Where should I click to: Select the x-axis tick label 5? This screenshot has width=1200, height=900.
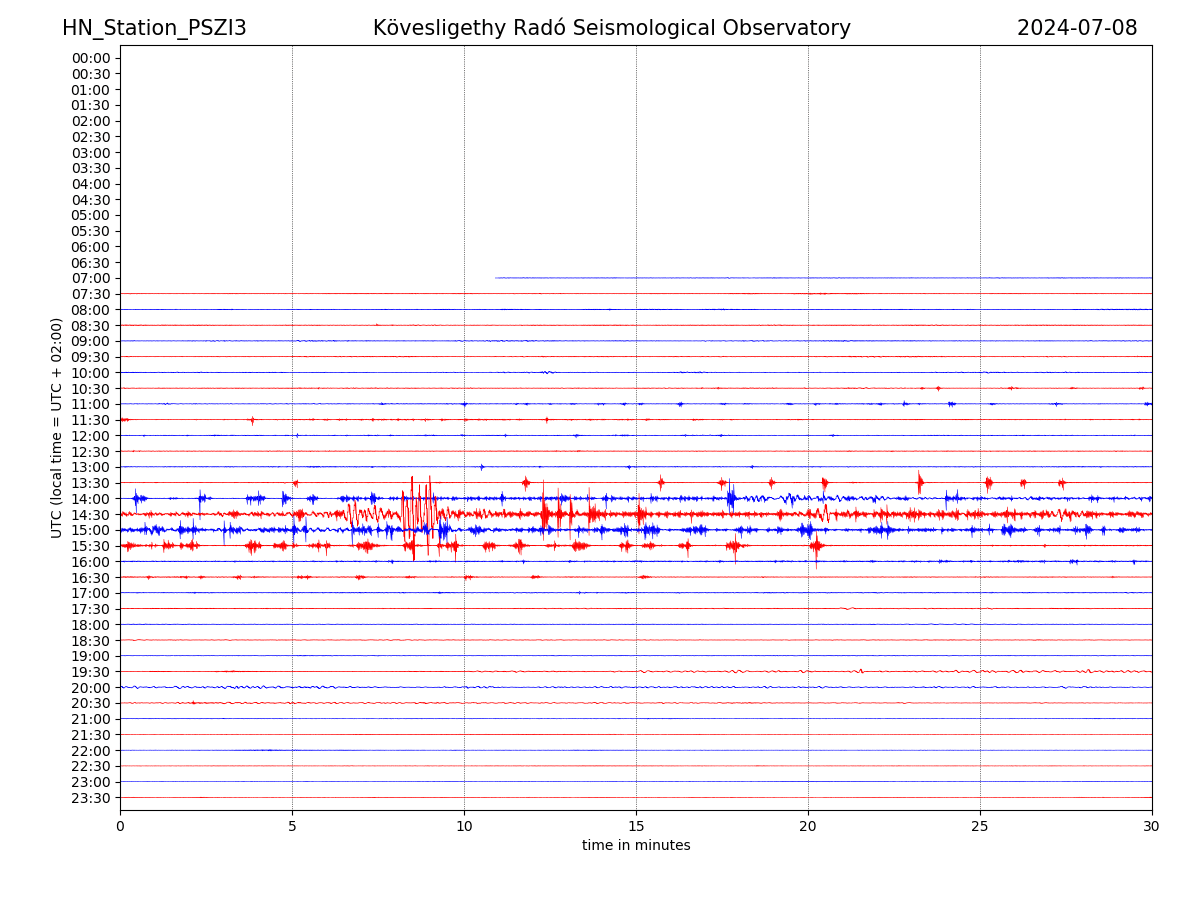pyautogui.click(x=292, y=826)
